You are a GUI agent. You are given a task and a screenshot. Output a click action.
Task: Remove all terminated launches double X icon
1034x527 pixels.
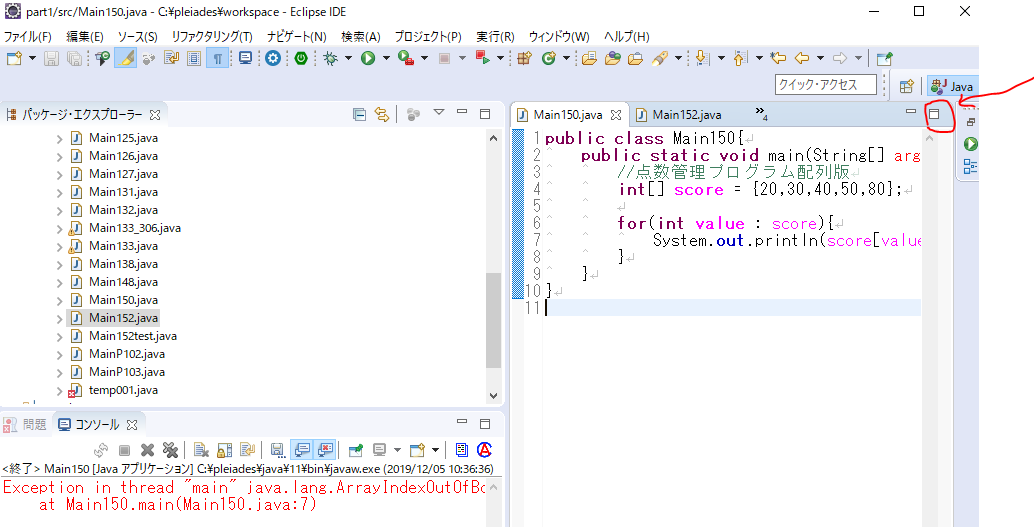pos(170,450)
